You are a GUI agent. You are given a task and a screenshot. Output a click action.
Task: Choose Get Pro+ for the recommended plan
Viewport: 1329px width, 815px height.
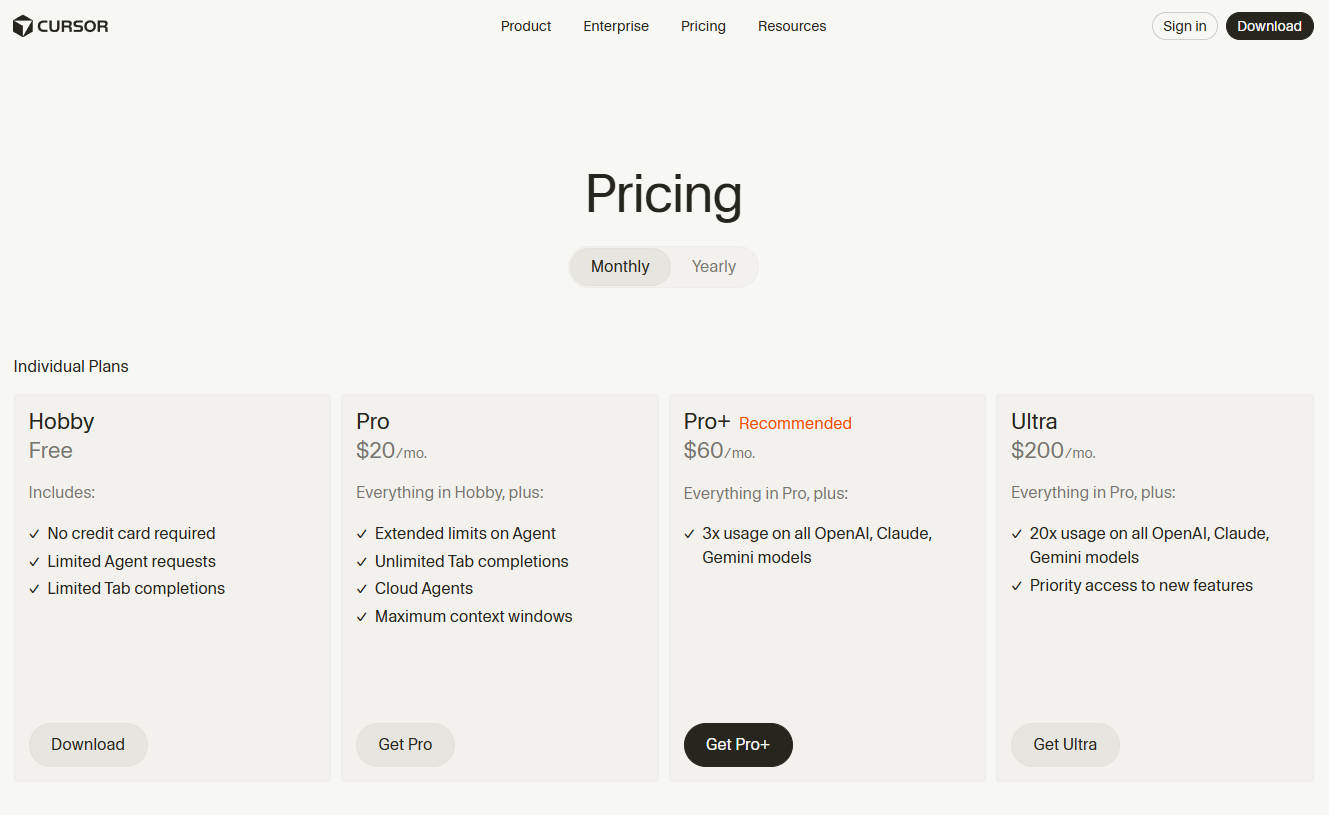(738, 744)
